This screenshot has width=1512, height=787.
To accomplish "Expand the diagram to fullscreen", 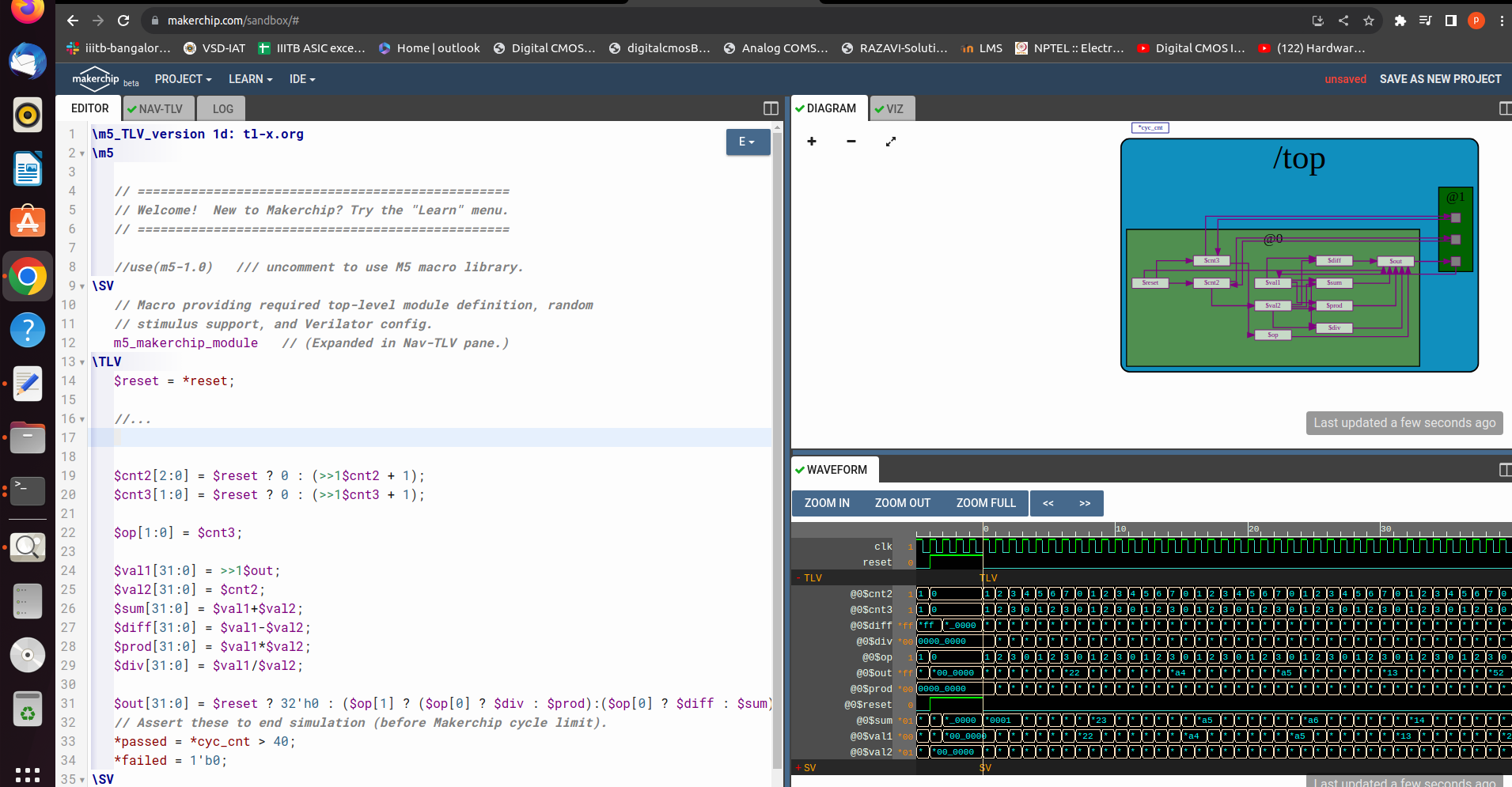I will (x=891, y=142).
